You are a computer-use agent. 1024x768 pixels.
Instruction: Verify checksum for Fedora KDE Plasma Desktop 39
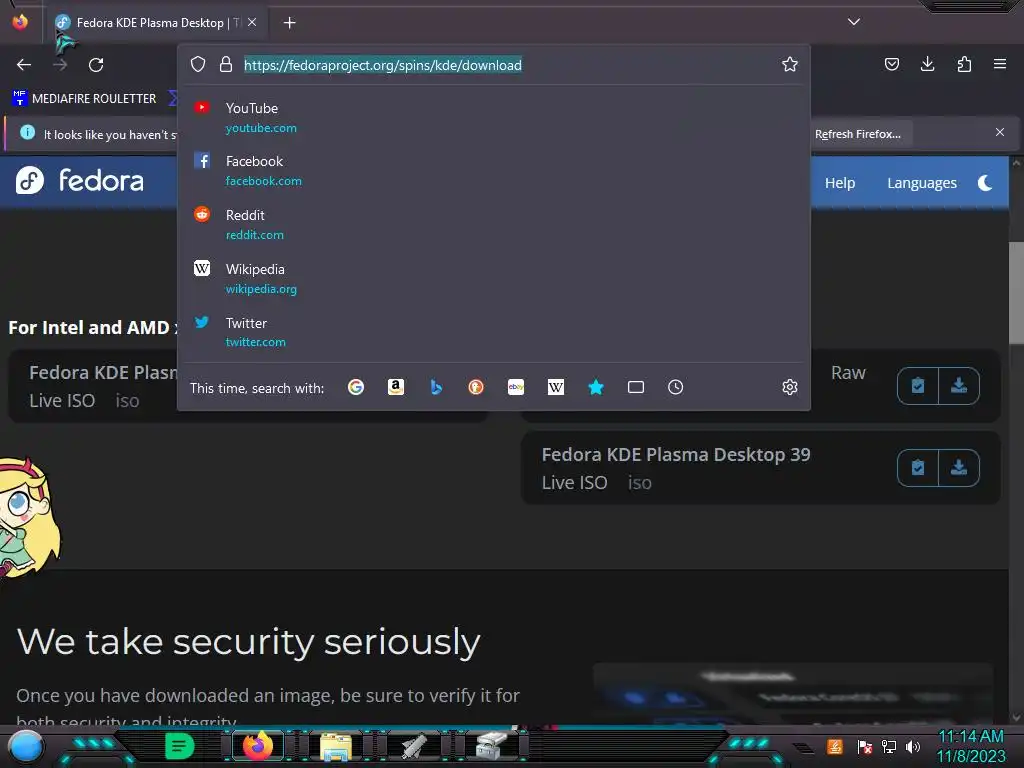click(918, 468)
